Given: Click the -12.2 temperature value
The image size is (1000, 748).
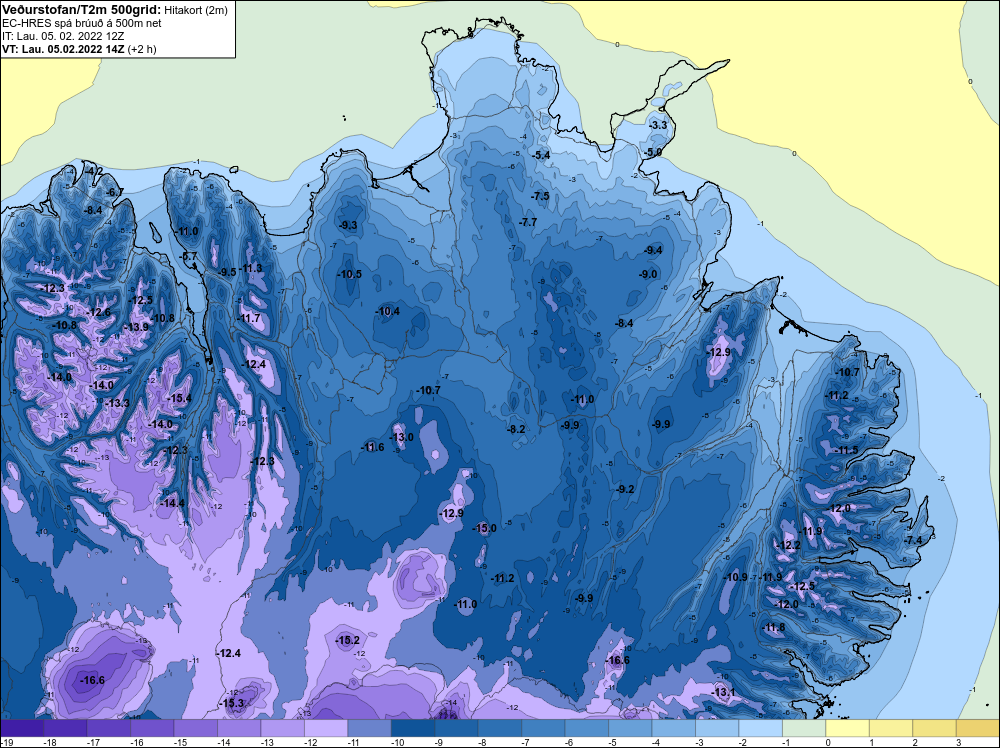Looking at the screenshot, I should click(x=788, y=545).
